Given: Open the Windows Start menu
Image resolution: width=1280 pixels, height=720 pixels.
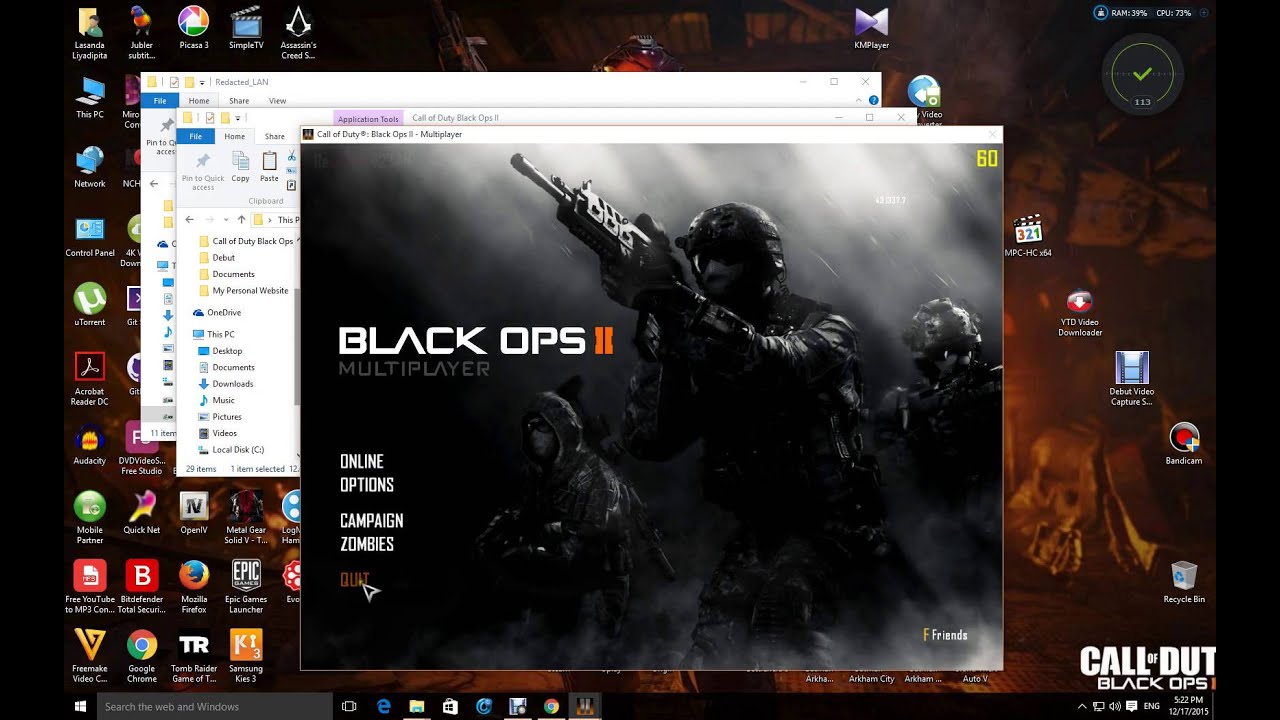Looking at the screenshot, I should point(80,706).
